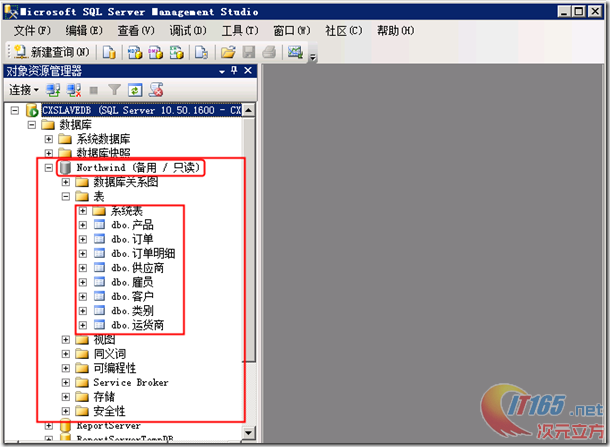Select the dbo.供应商 table
Viewport: 610px width, 447px height.
138,268
